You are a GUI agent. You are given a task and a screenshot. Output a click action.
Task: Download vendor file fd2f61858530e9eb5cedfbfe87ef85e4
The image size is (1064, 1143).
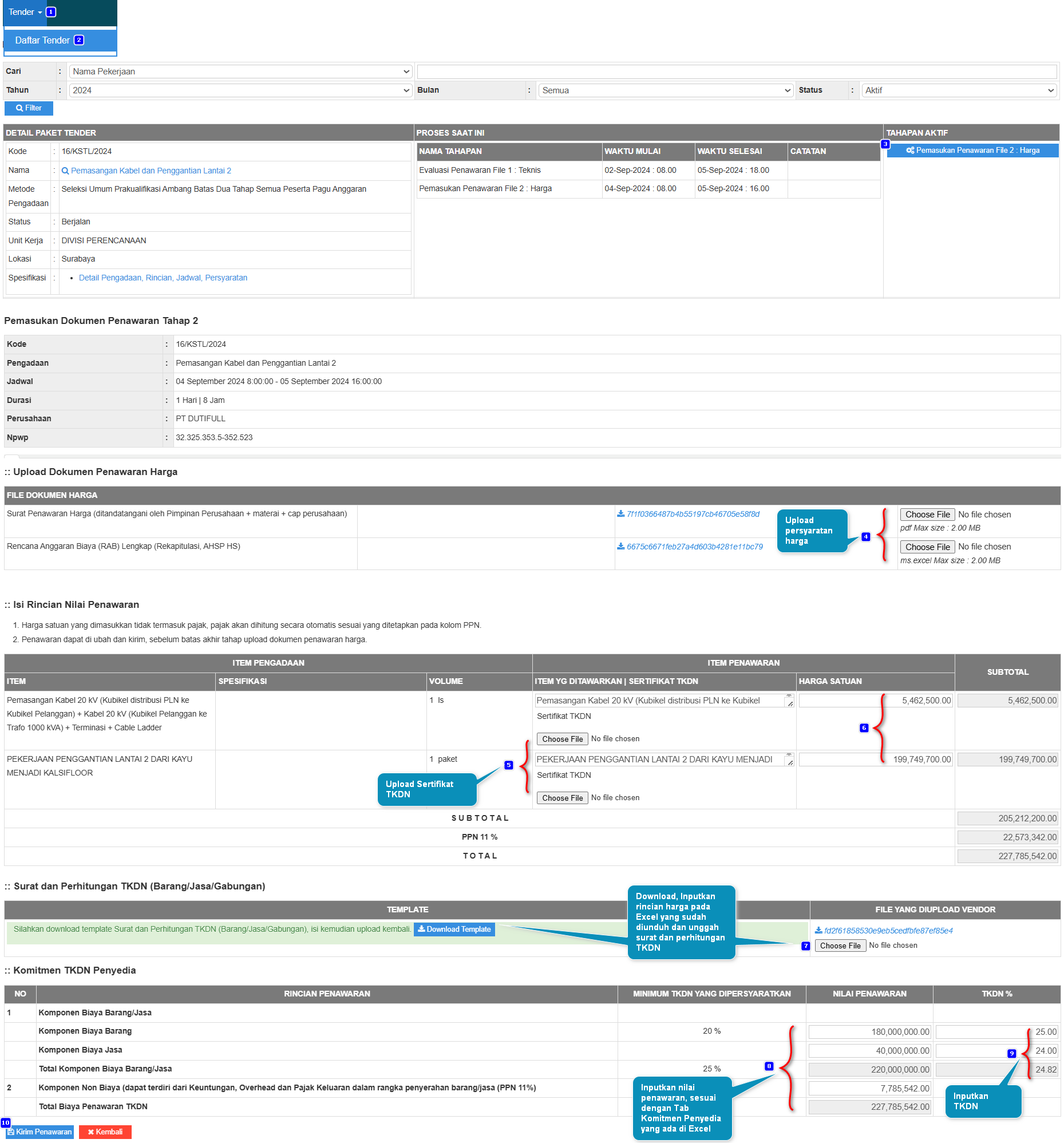(888, 931)
